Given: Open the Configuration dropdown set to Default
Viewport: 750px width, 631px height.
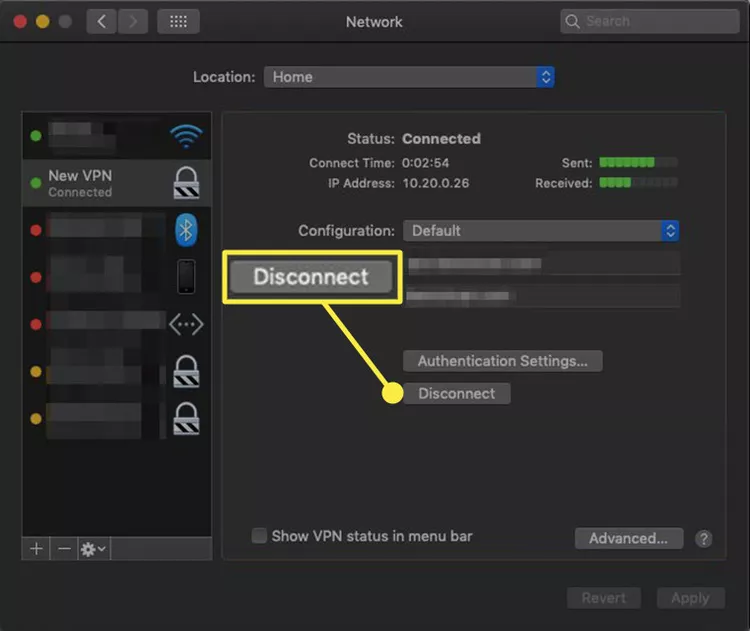Looking at the screenshot, I should click(541, 231).
